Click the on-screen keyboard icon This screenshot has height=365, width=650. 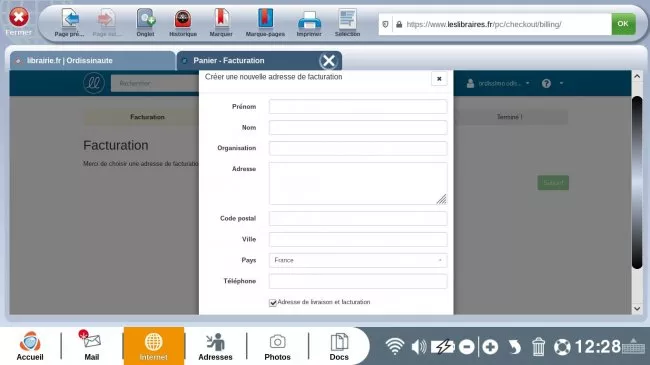[633, 345]
